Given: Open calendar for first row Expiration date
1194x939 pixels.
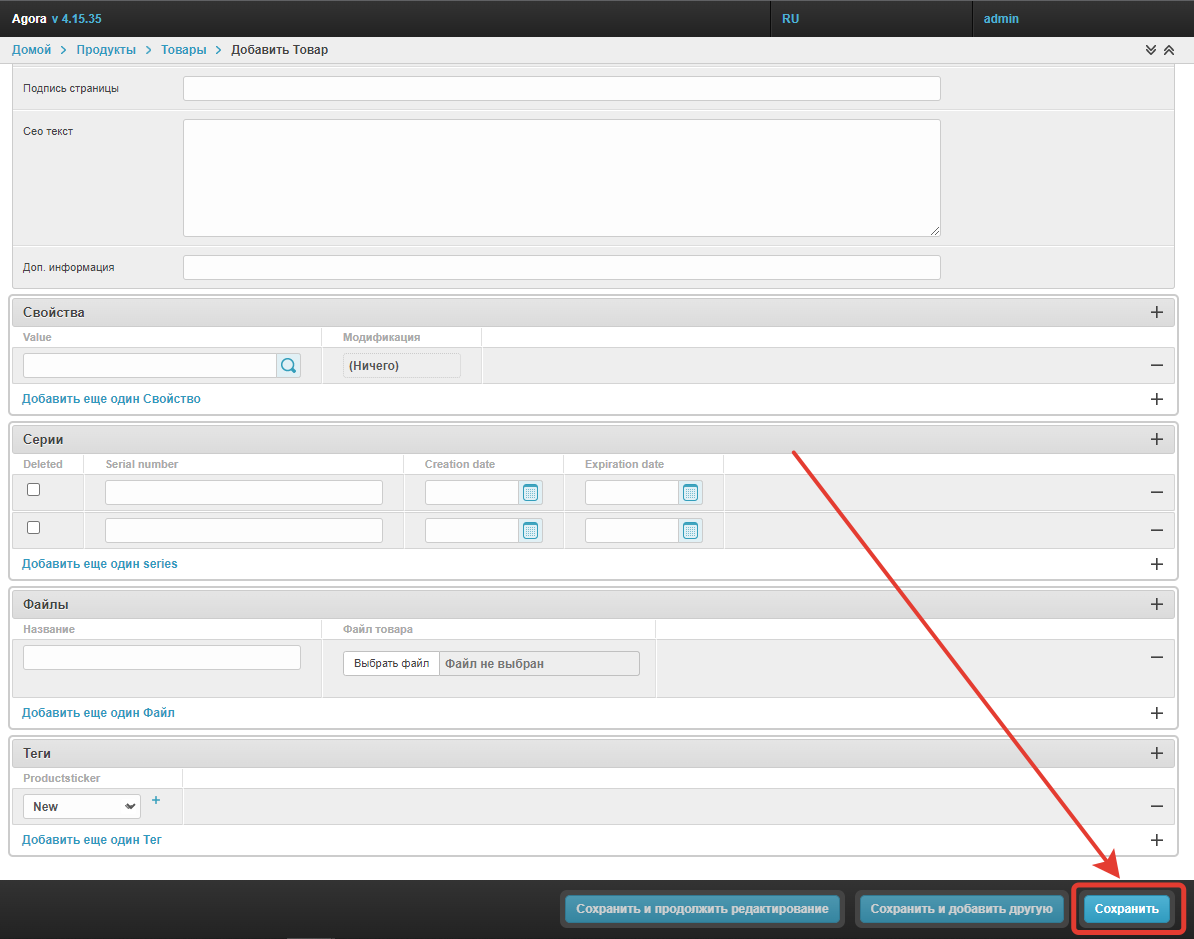Looking at the screenshot, I should (691, 492).
